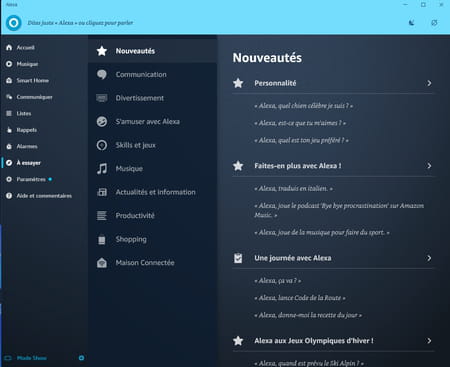The height and width of the screenshot is (367, 450).
Task: Select the Actualités et information icon
Action: (x=102, y=192)
